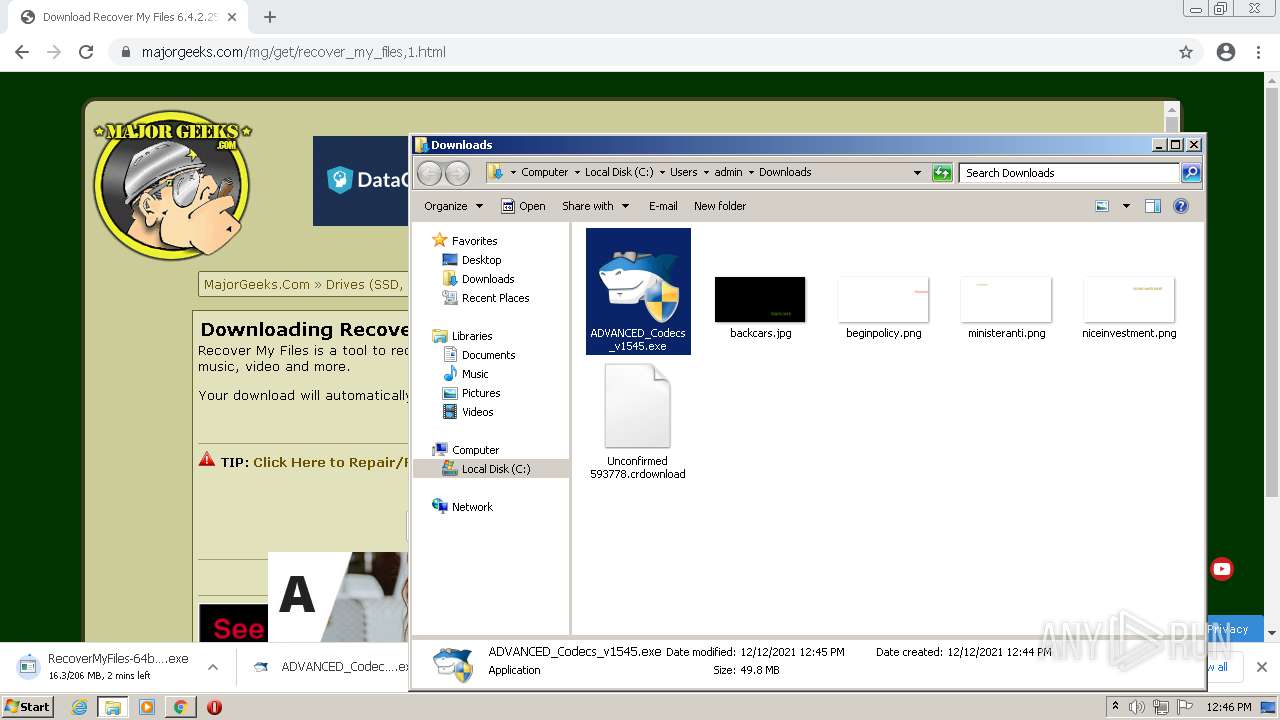Image resolution: width=1280 pixels, height=720 pixels.
Task: Click the search magnifier in Explorer
Action: click(1191, 173)
